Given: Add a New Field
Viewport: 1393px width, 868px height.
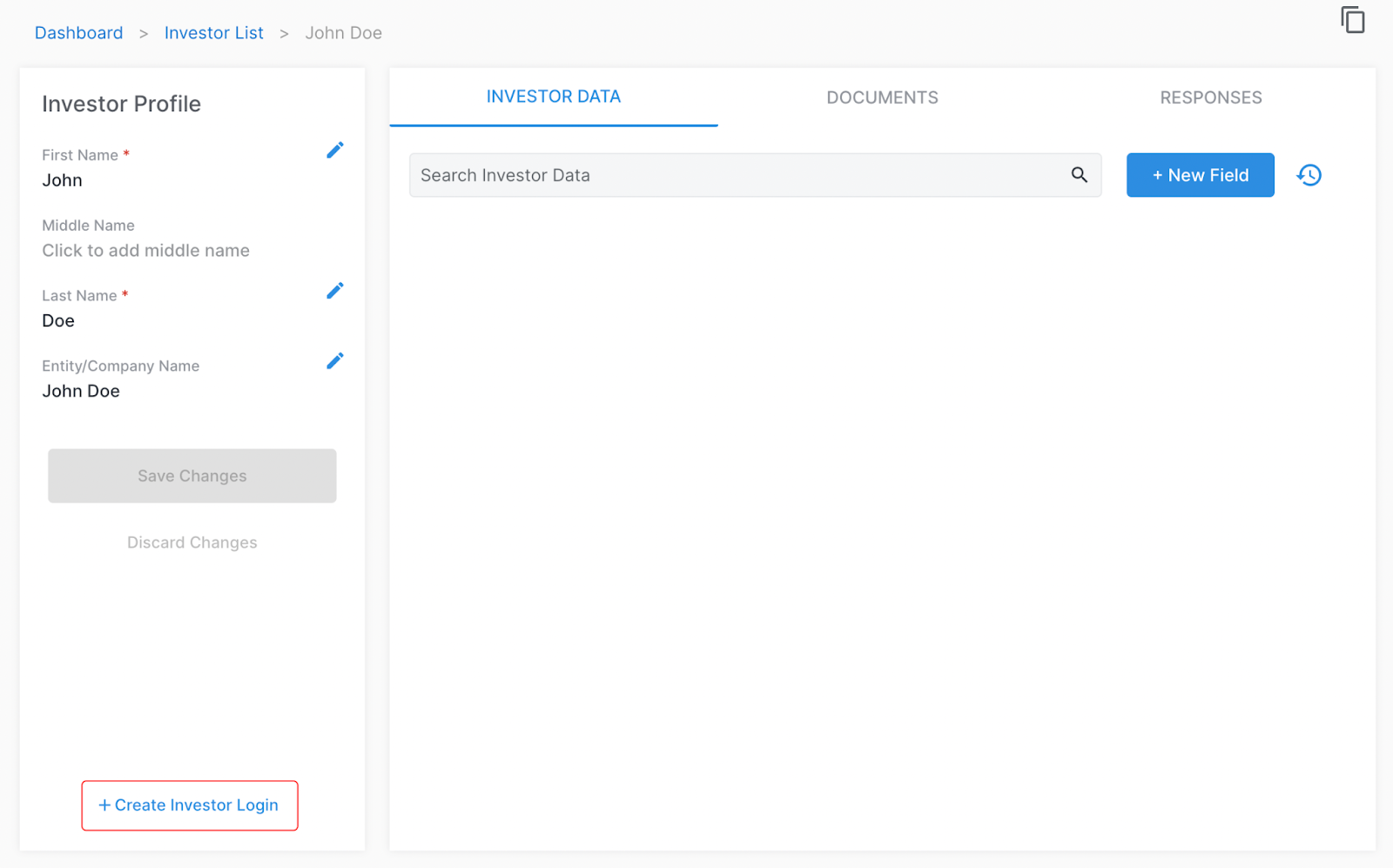Looking at the screenshot, I should 1200,175.
